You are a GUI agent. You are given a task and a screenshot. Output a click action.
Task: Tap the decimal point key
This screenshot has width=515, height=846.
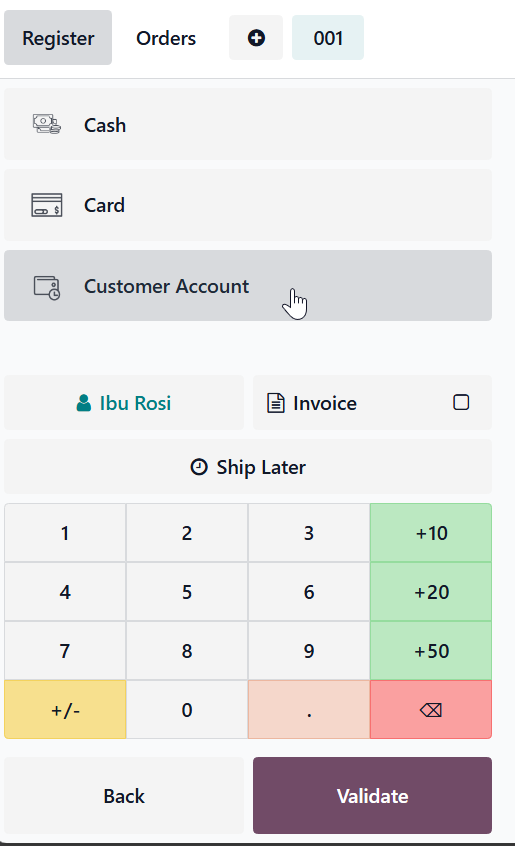(309, 709)
